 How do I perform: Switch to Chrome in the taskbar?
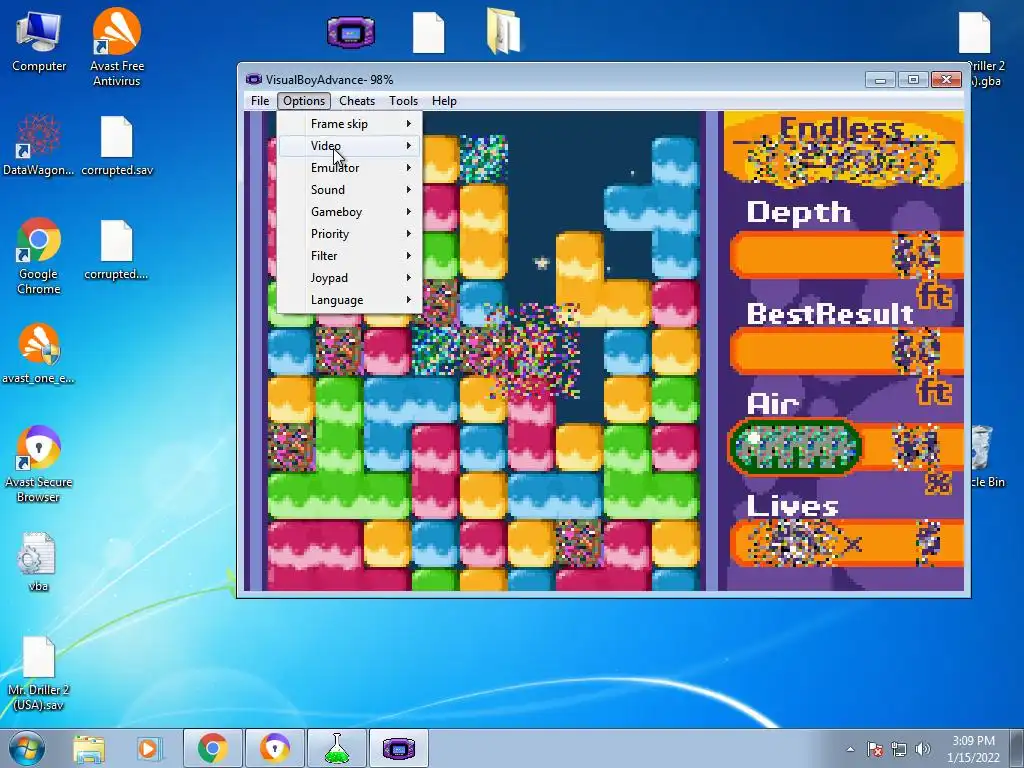(212, 748)
